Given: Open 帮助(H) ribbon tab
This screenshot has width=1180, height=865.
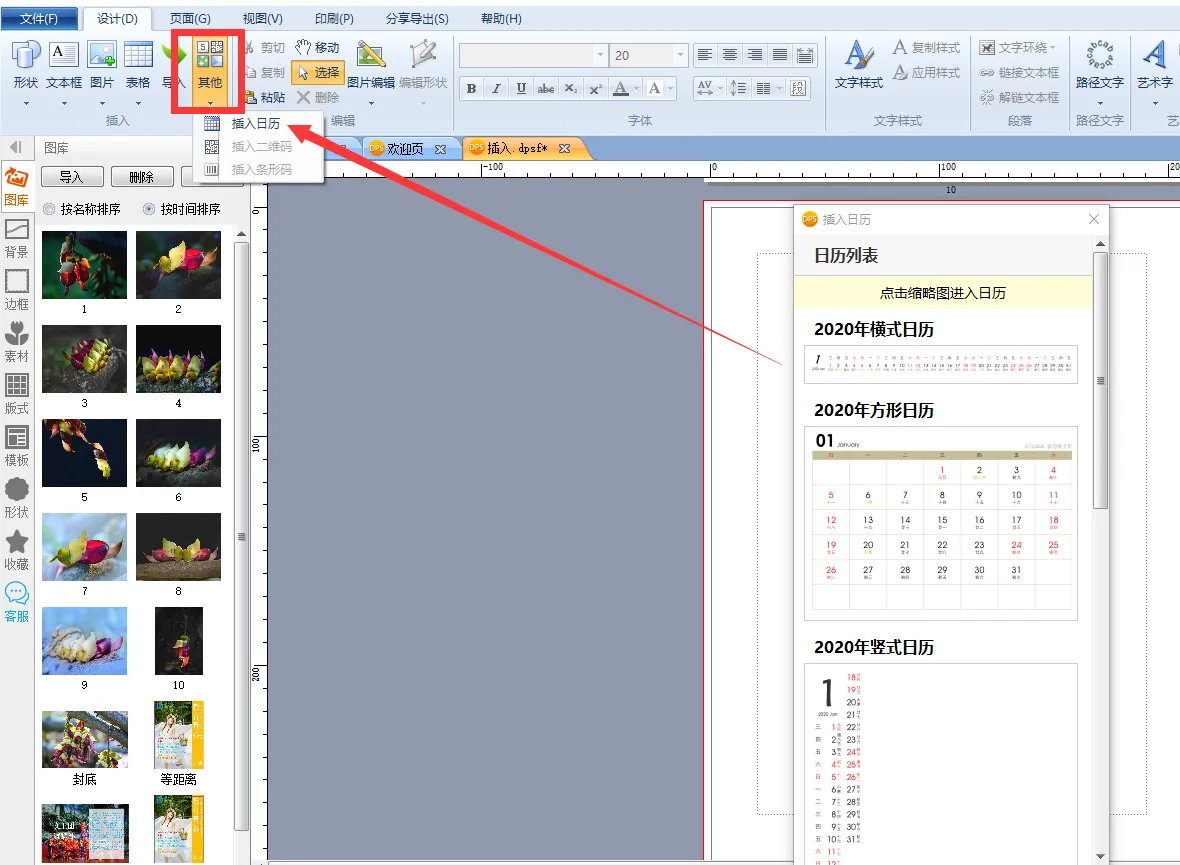Looking at the screenshot, I should pos(501,18).
